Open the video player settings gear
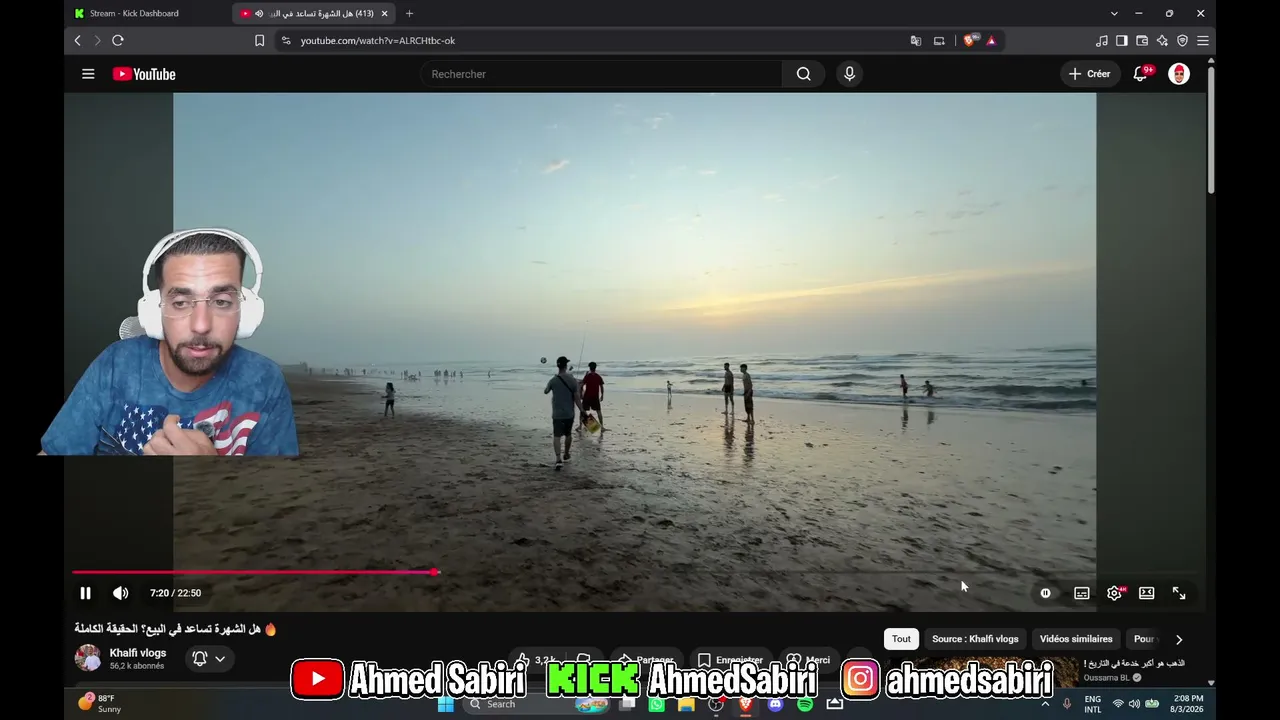 (x=1114, y=593)
